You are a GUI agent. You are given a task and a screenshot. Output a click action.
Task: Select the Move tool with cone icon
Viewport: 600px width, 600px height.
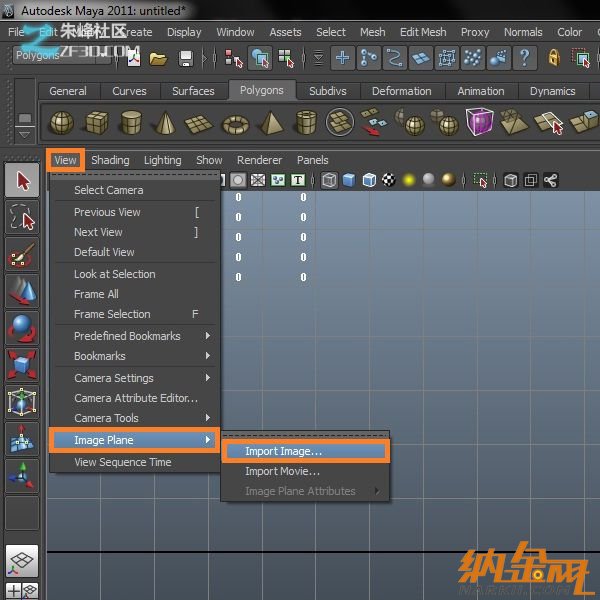22,291
